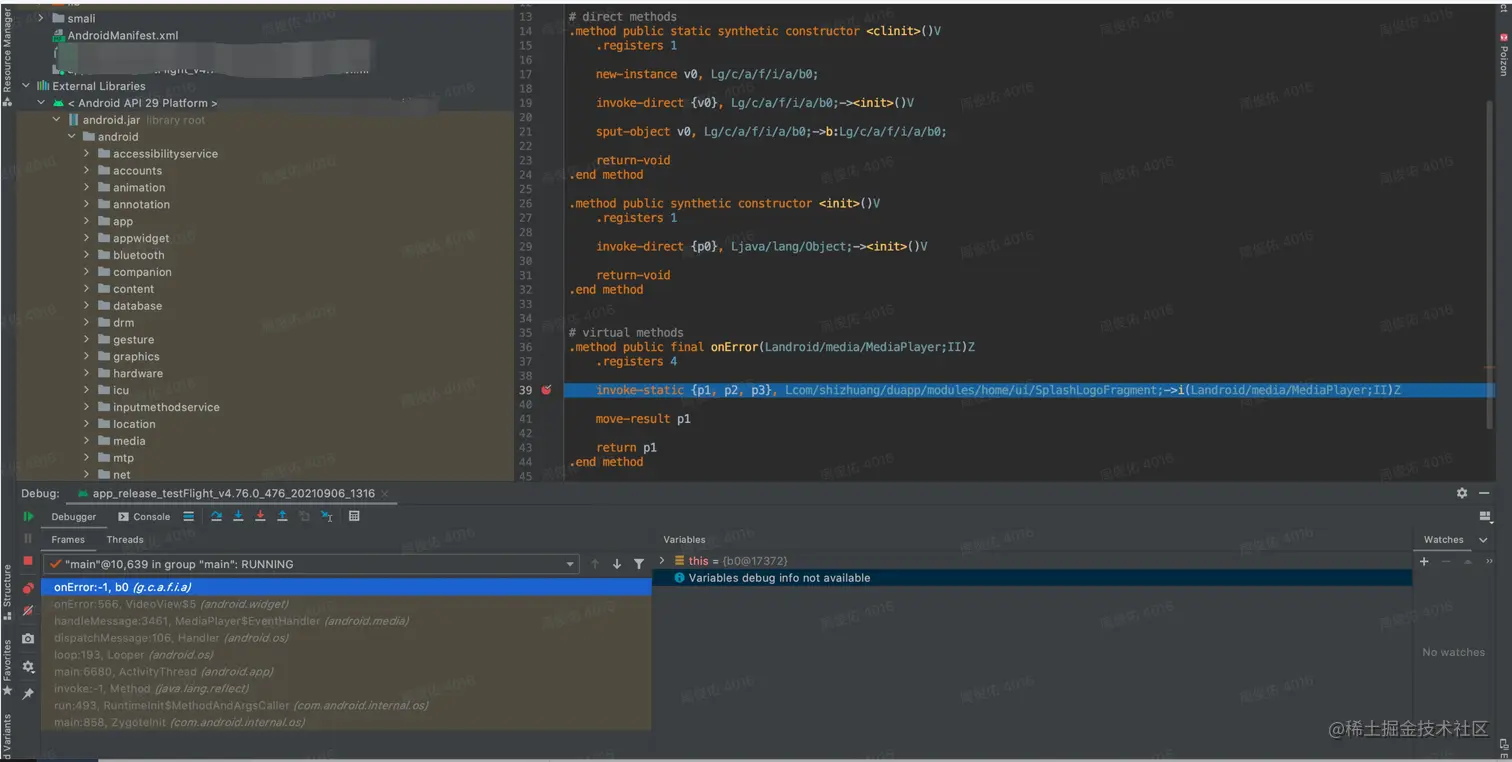The width and height of the screenshot is (1512, 762).
Task: Select the hardware folder in tree
Action: [x=130, y=374]
